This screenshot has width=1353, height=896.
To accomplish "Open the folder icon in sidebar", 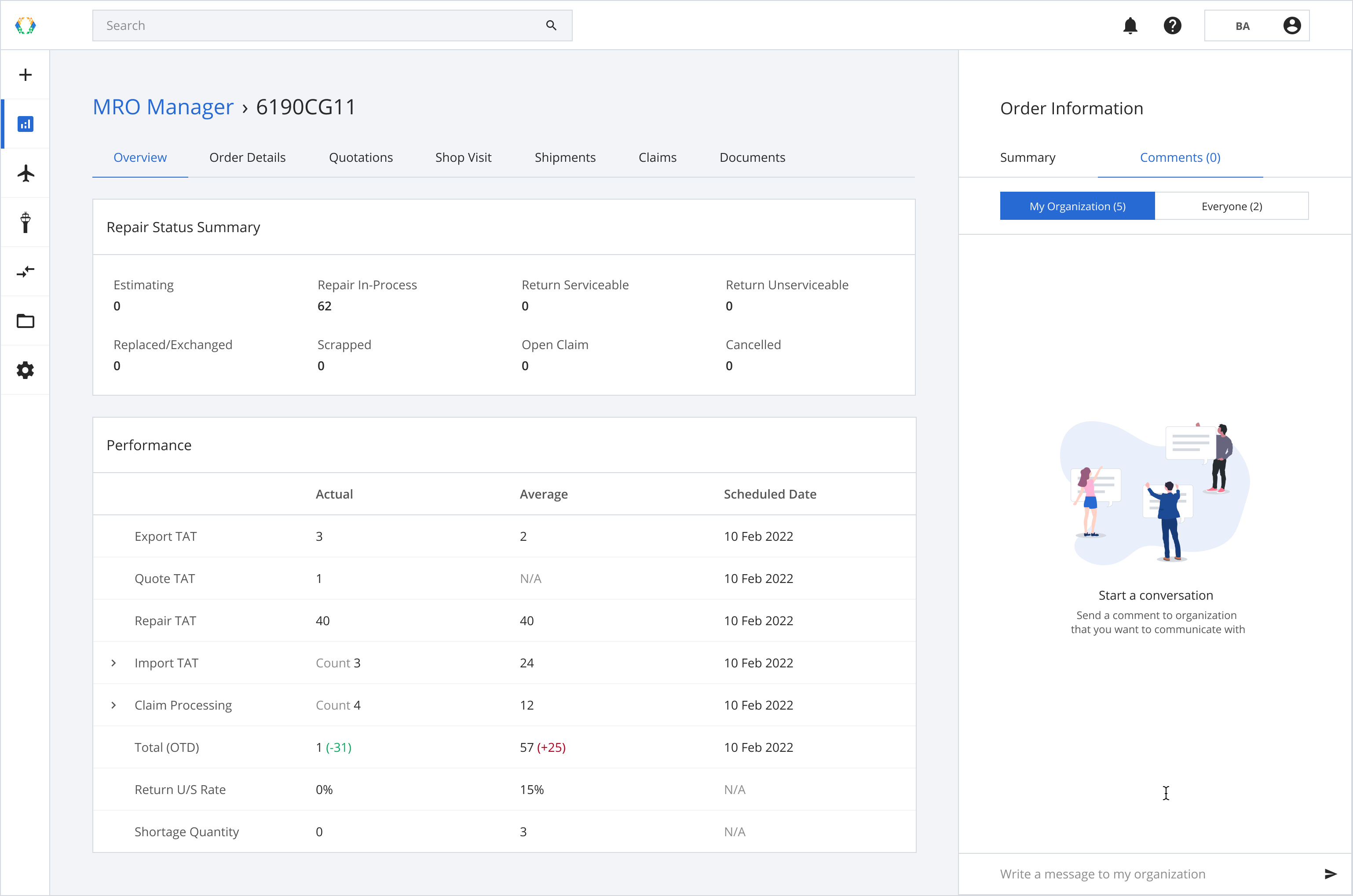I will coord(25,321).
